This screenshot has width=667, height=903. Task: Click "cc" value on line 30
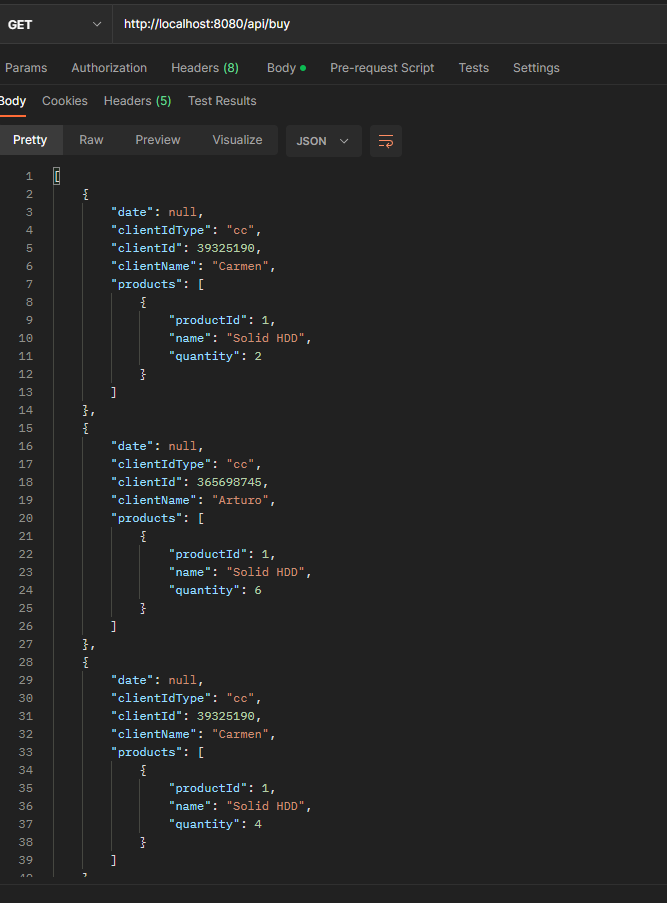(240, 698)
